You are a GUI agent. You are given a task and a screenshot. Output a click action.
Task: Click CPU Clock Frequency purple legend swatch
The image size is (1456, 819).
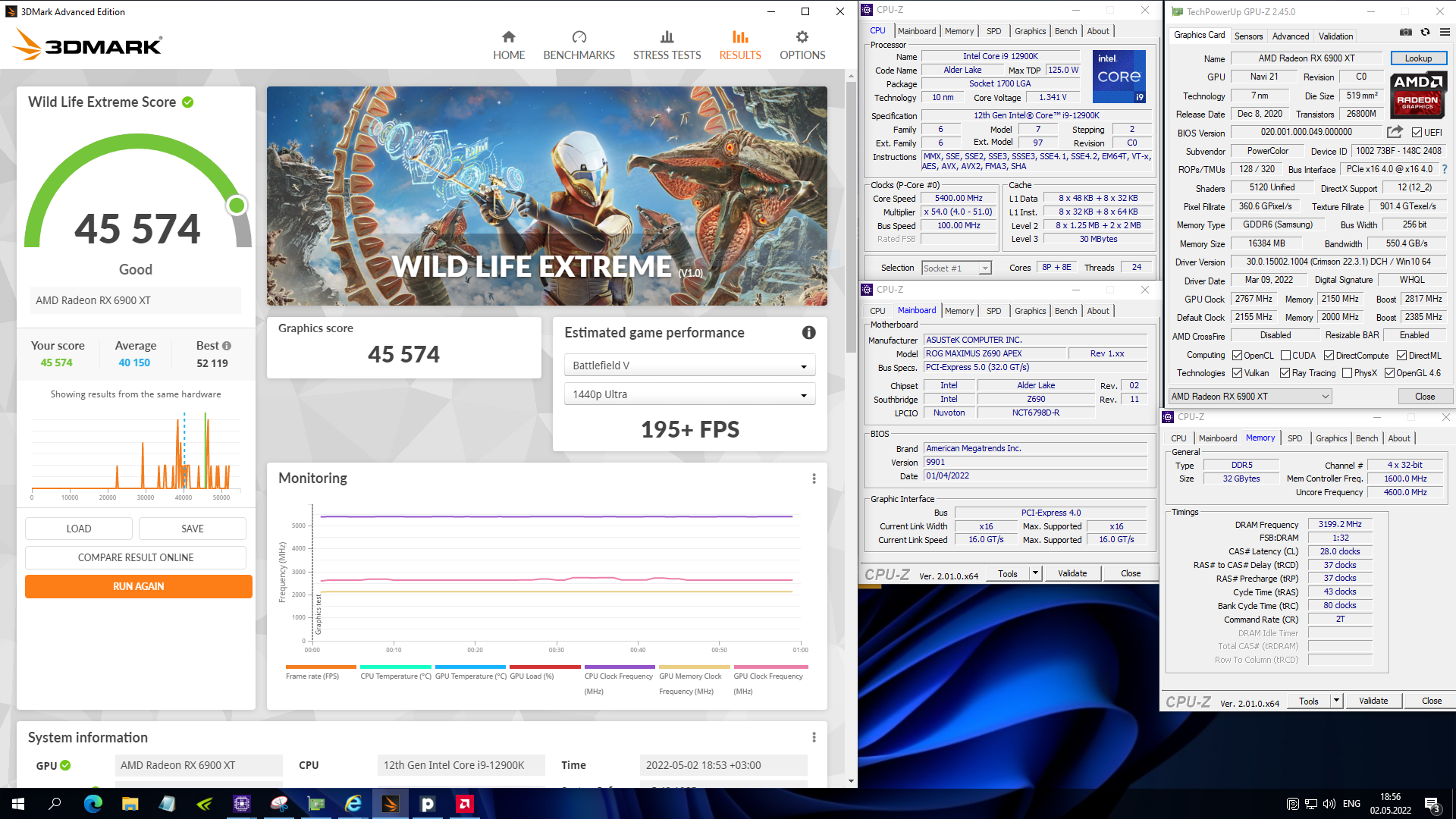coord(620,667)
